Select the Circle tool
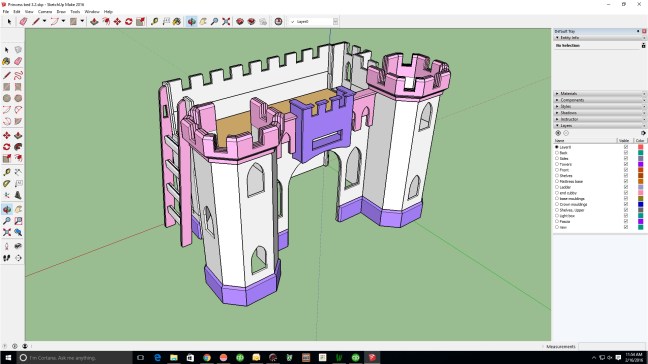Screen dimensions: 648x364 coord(7,98)
